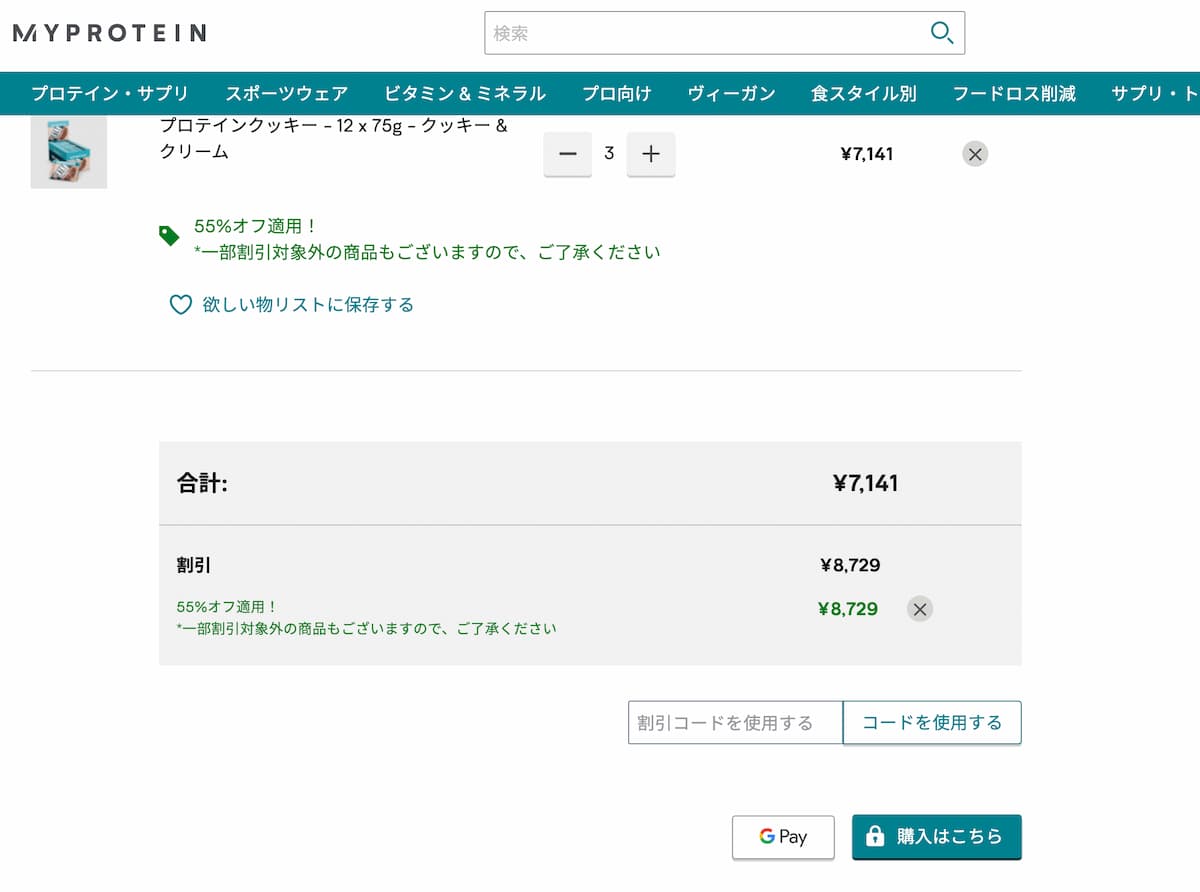Open the スポーツウェア menu
This screenshot has height=892, width=1200.
click(x=286, y=94)
